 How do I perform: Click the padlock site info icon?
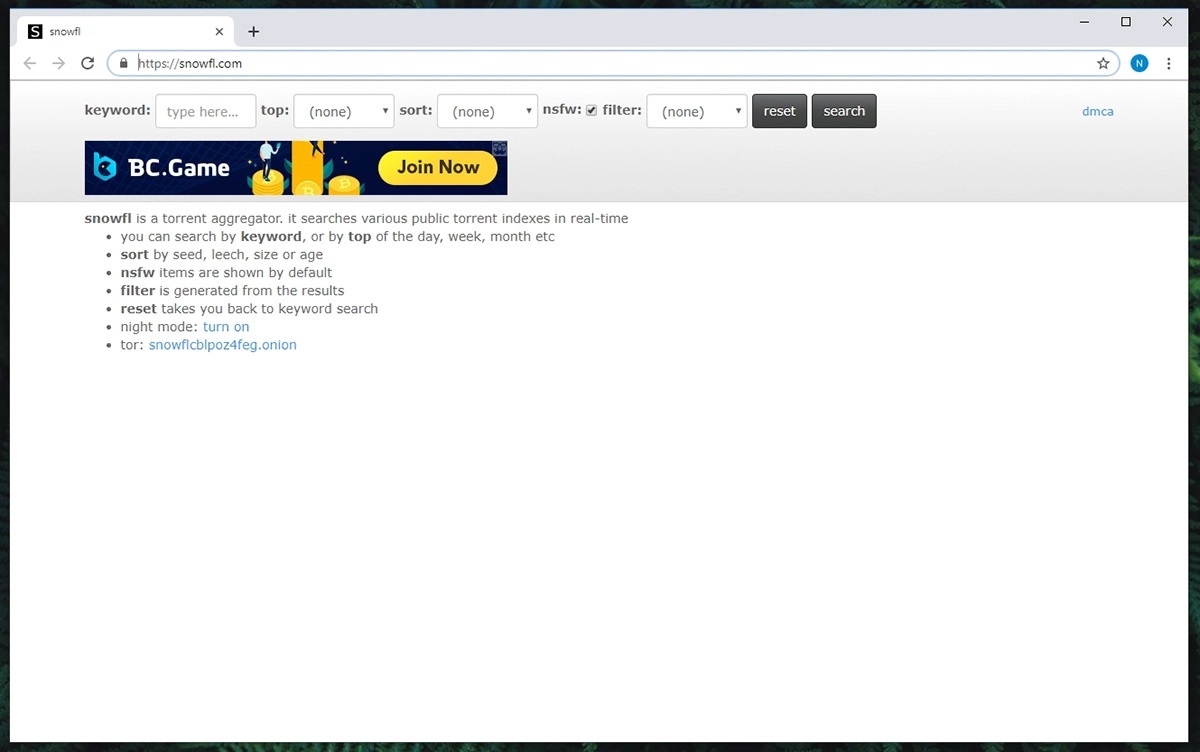(x=124, y=63)
